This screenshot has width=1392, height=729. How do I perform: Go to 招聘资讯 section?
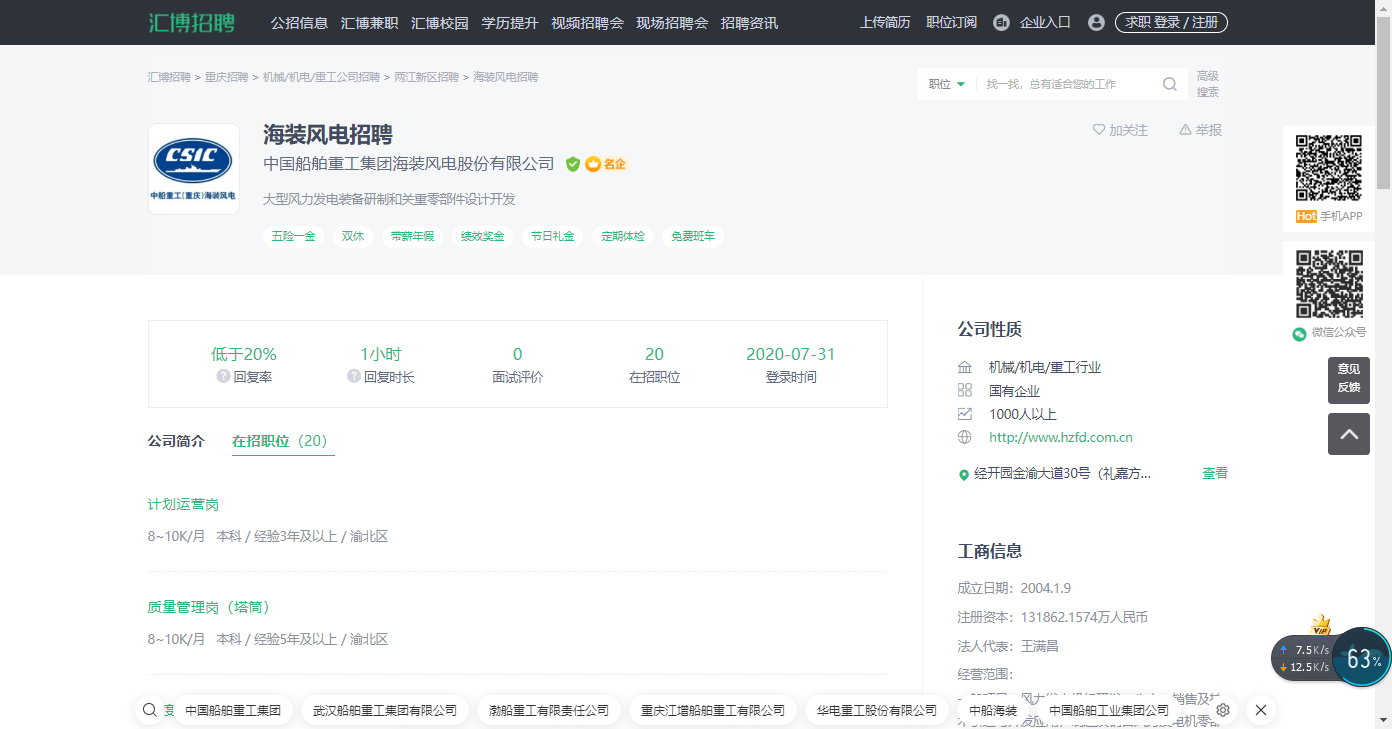(x=749, y=23)
